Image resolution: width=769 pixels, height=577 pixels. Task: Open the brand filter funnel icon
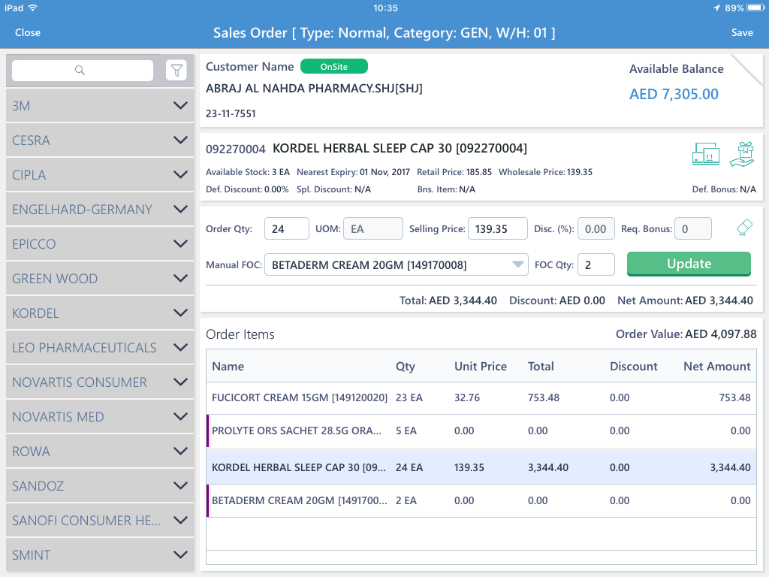[x=176, y=71]
